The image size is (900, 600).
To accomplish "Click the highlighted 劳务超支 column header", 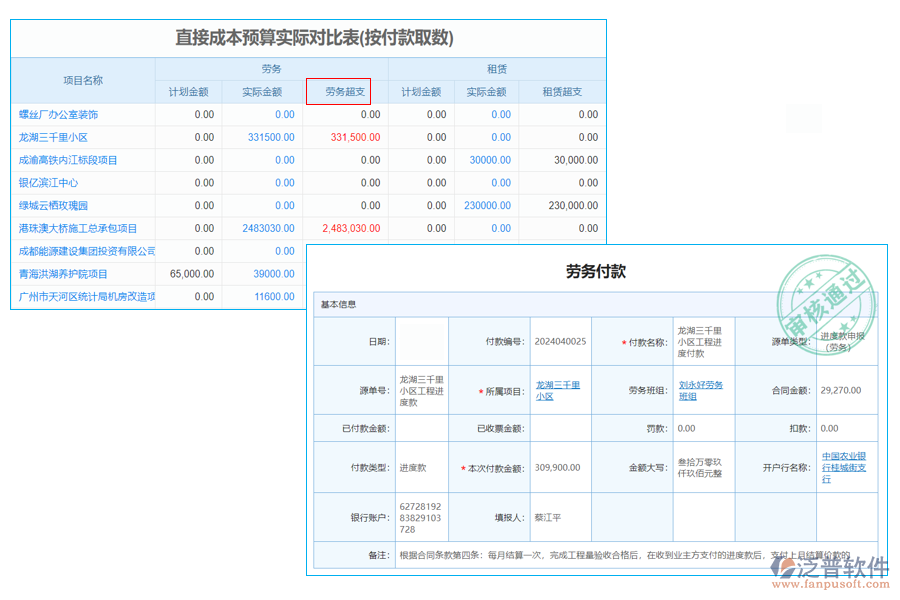I will coord(342,91).
